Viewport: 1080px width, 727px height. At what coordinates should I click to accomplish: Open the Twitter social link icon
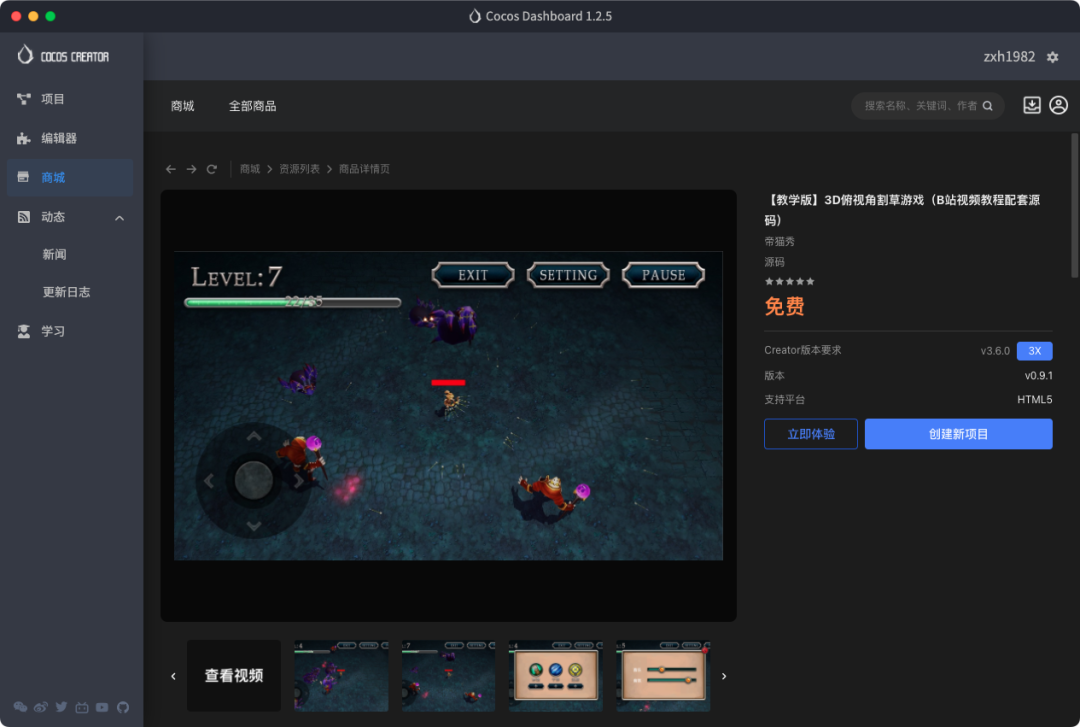coord(61,707)
